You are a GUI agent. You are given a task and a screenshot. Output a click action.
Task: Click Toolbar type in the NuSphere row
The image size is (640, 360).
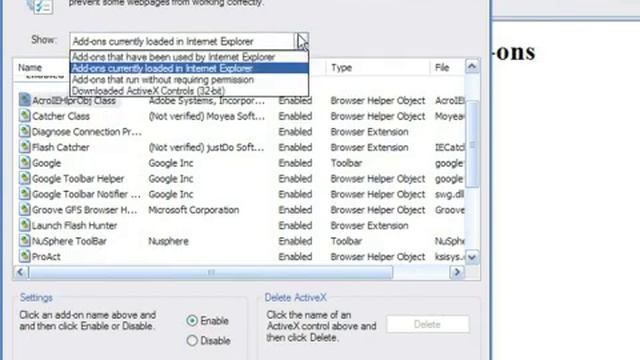[x=346, y=241]
